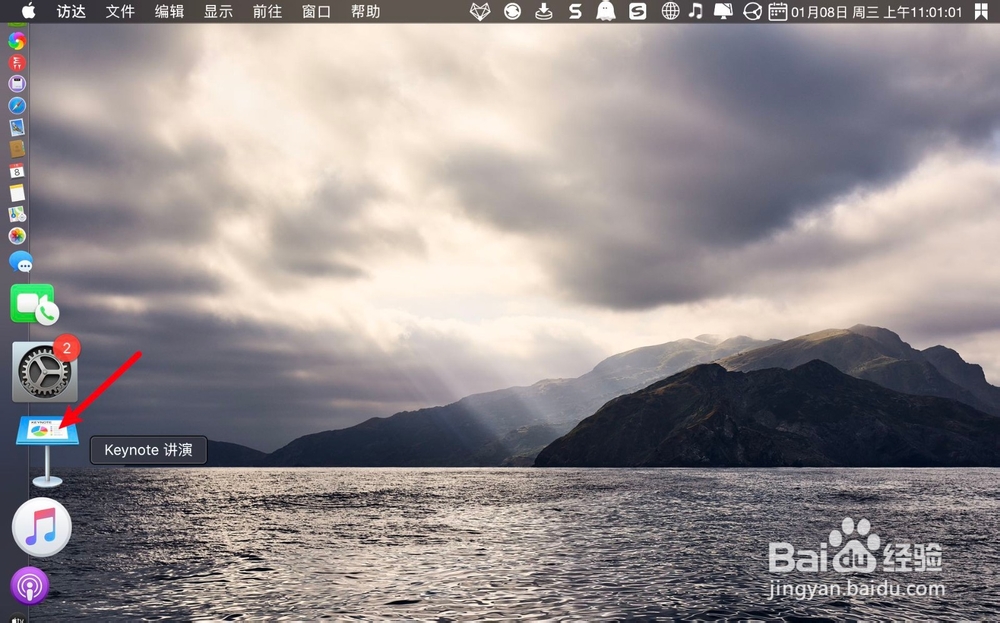Click the globe icon in menu bar

coord(670,11)
